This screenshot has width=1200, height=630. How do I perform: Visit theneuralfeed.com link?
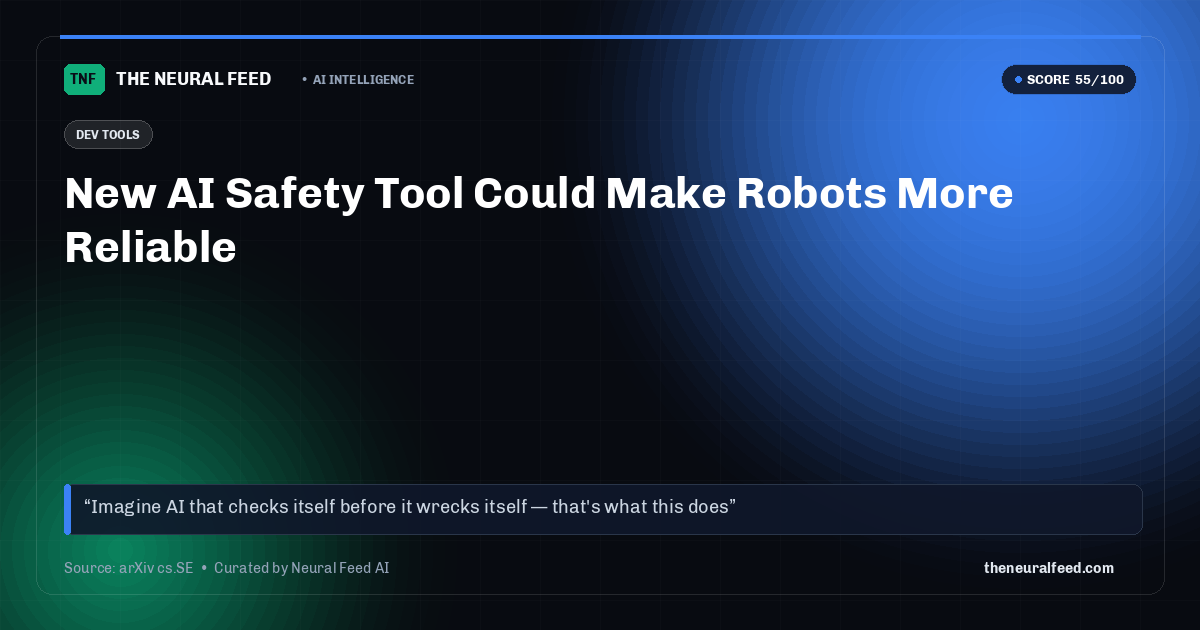click(1049, 568)
